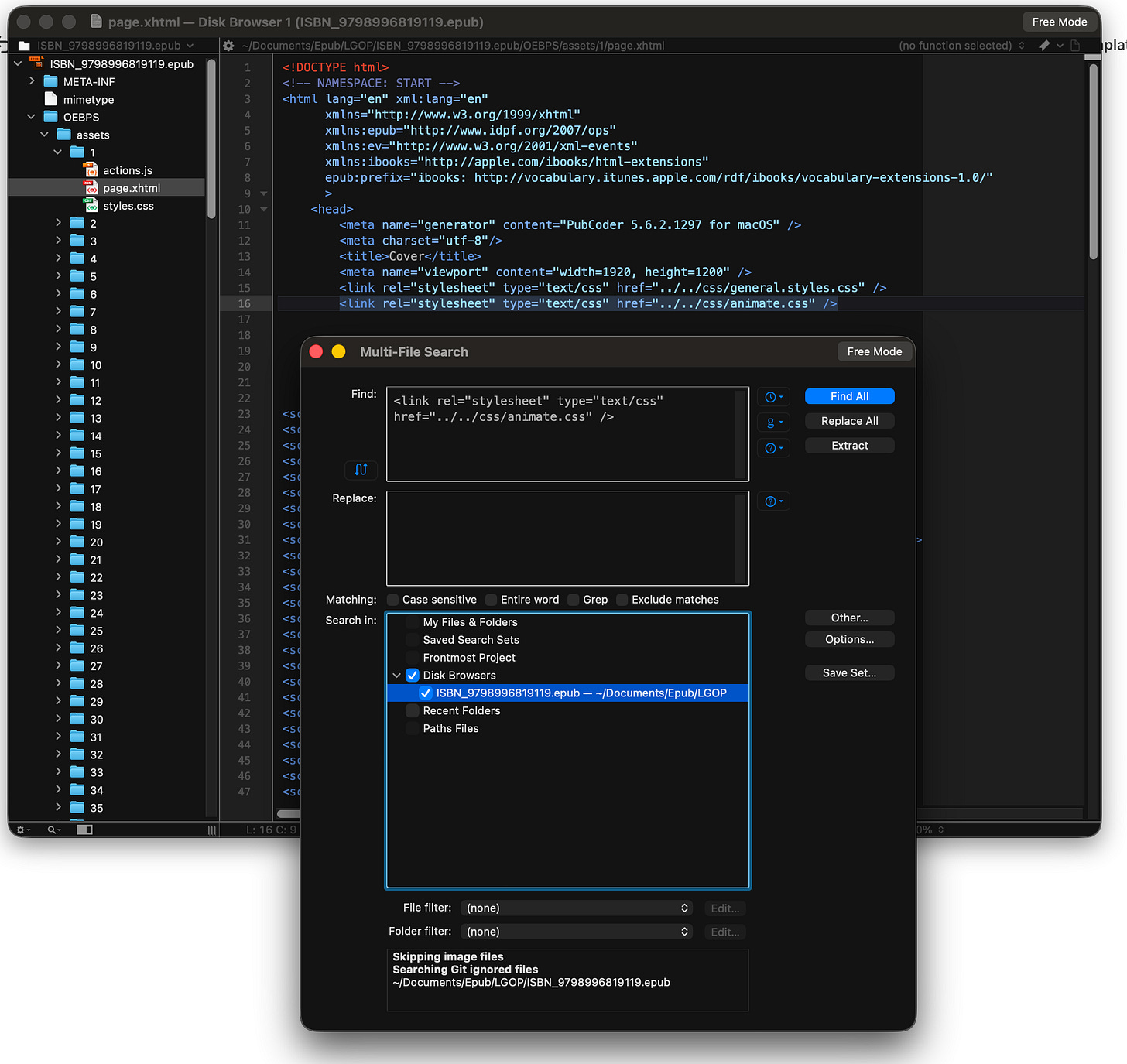
Task: Open search Options... button
Action: tap(850, 639)
